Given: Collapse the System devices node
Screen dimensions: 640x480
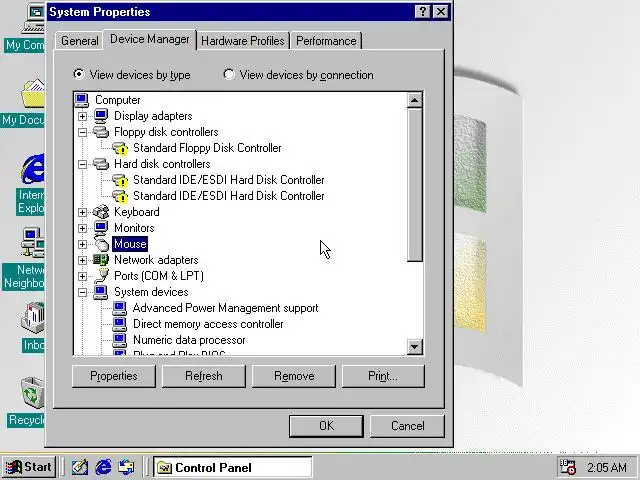Looking at the screenshot, I should [x=82, y=292].
